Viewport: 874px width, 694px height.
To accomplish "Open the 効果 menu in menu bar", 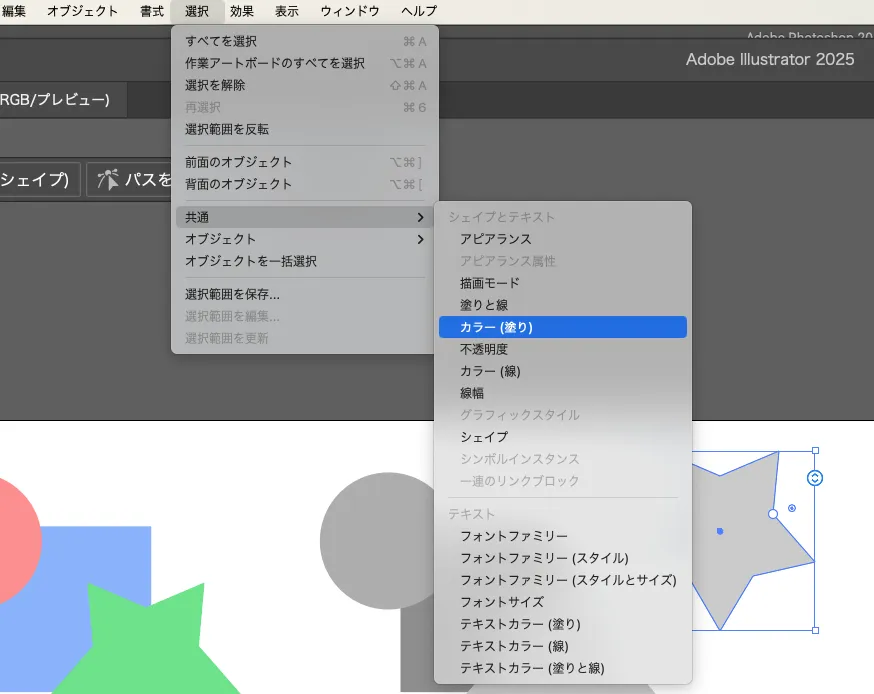I will pyautogui.click(x=242, y=11).
